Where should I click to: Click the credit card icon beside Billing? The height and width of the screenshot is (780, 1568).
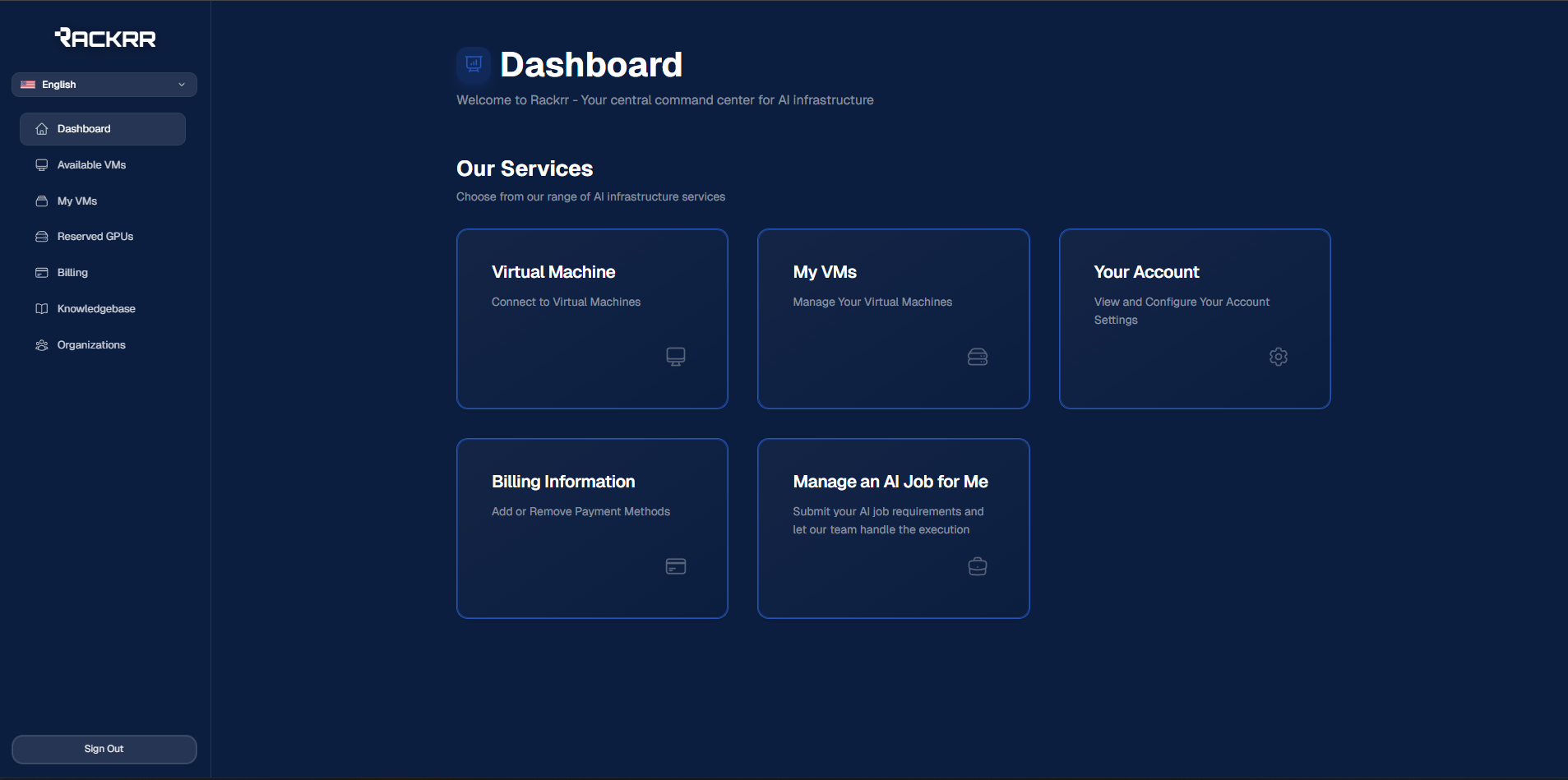[40, 272]
